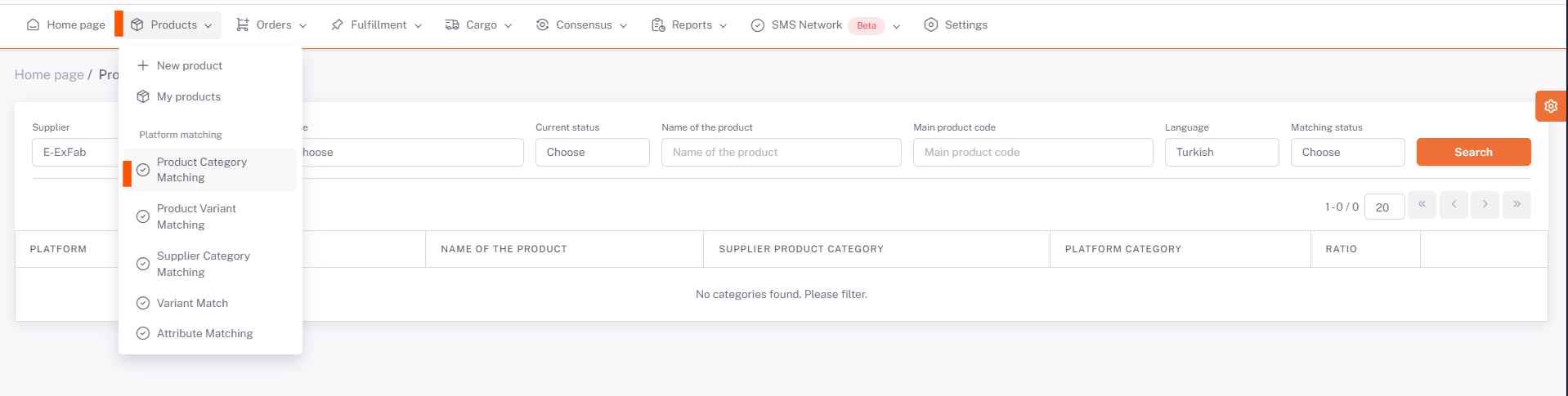1568x396 pixels.
Task: Click the PLATFORM column header
Action: [x=58, y=249]
